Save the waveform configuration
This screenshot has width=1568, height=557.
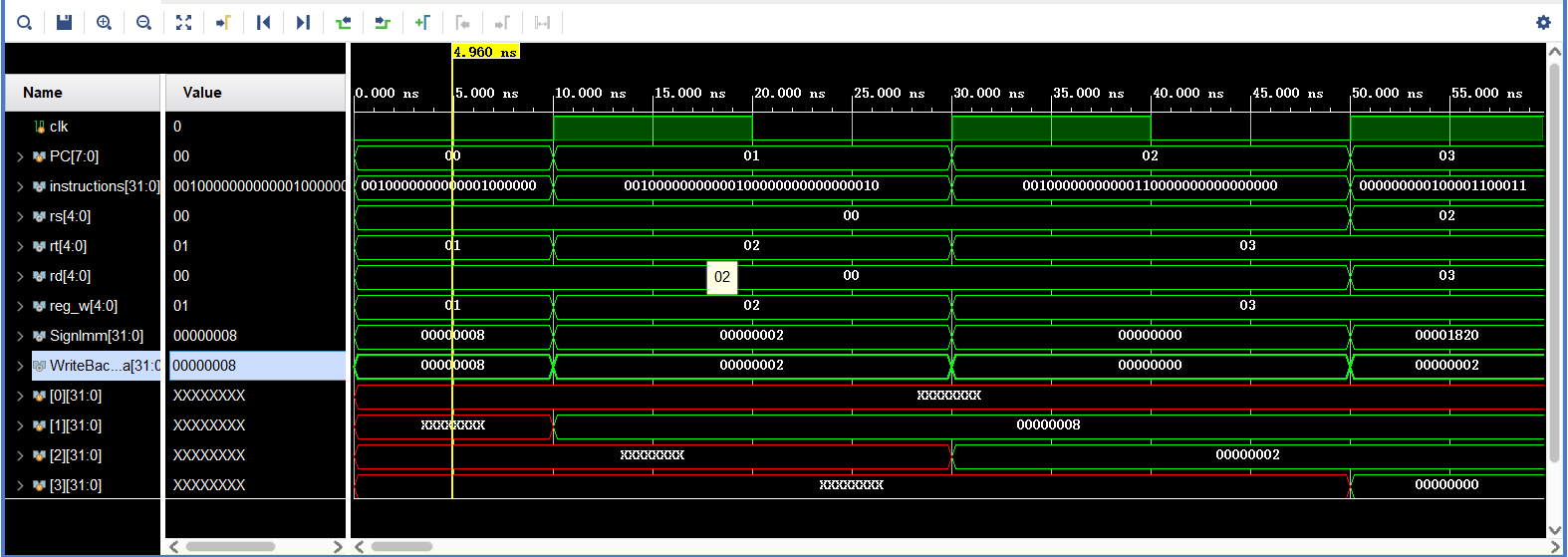point(64,22)
